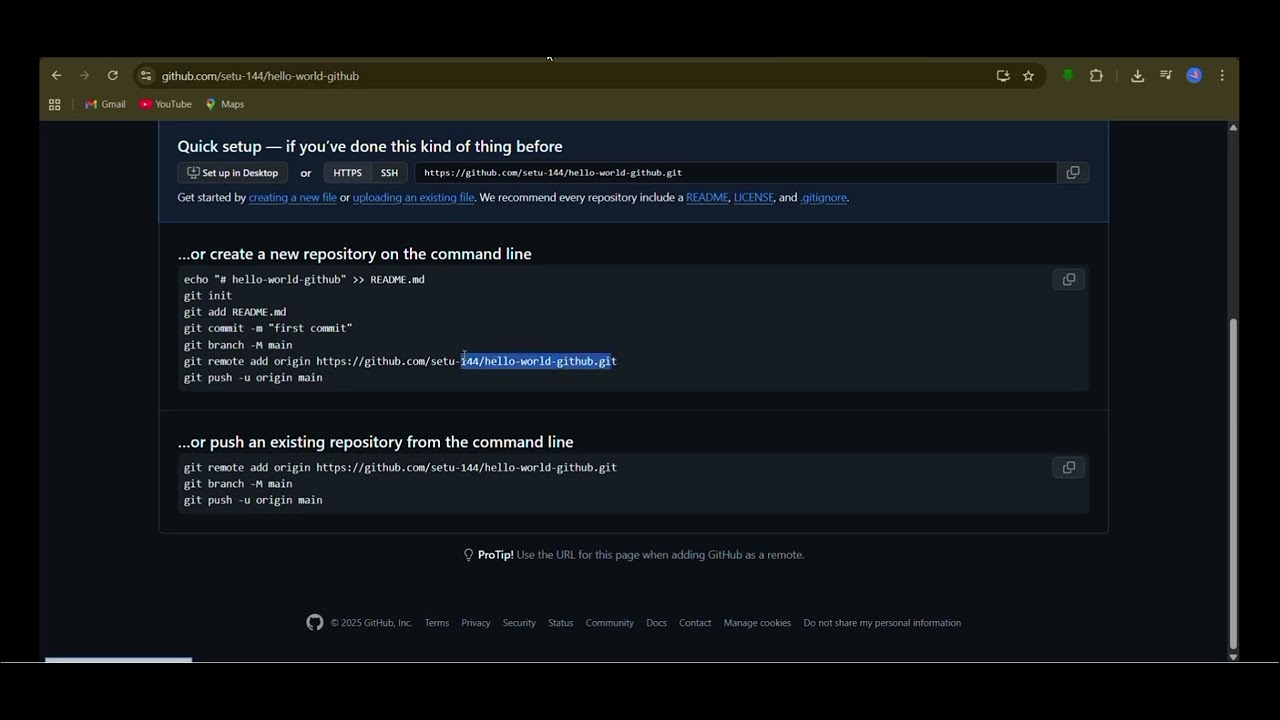Open the profile avatar menu

[1194, 76]
